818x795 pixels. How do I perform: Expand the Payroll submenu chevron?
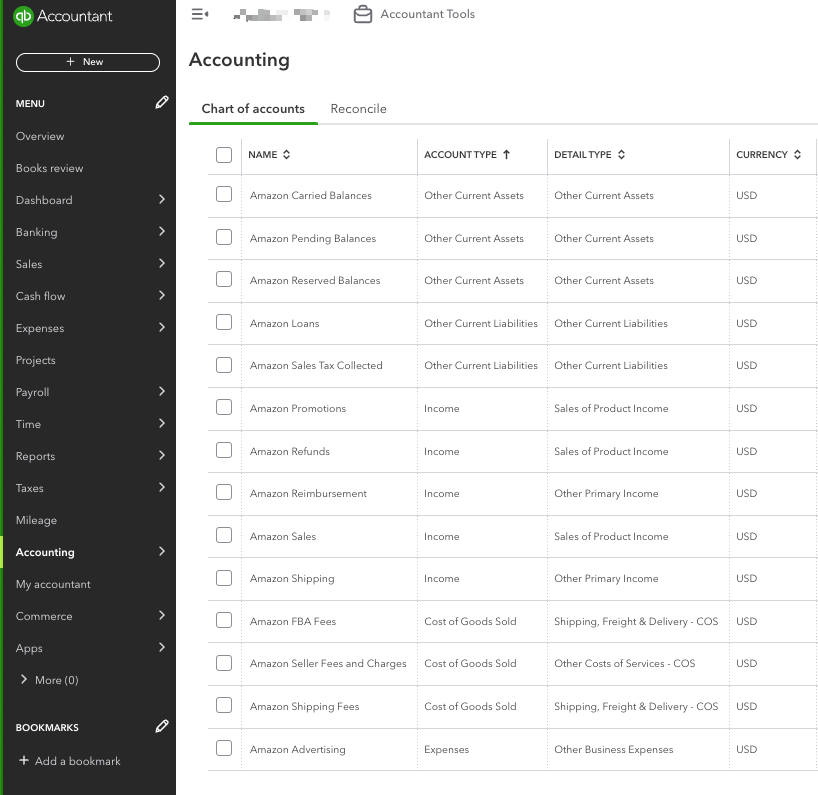click(162, 391)
